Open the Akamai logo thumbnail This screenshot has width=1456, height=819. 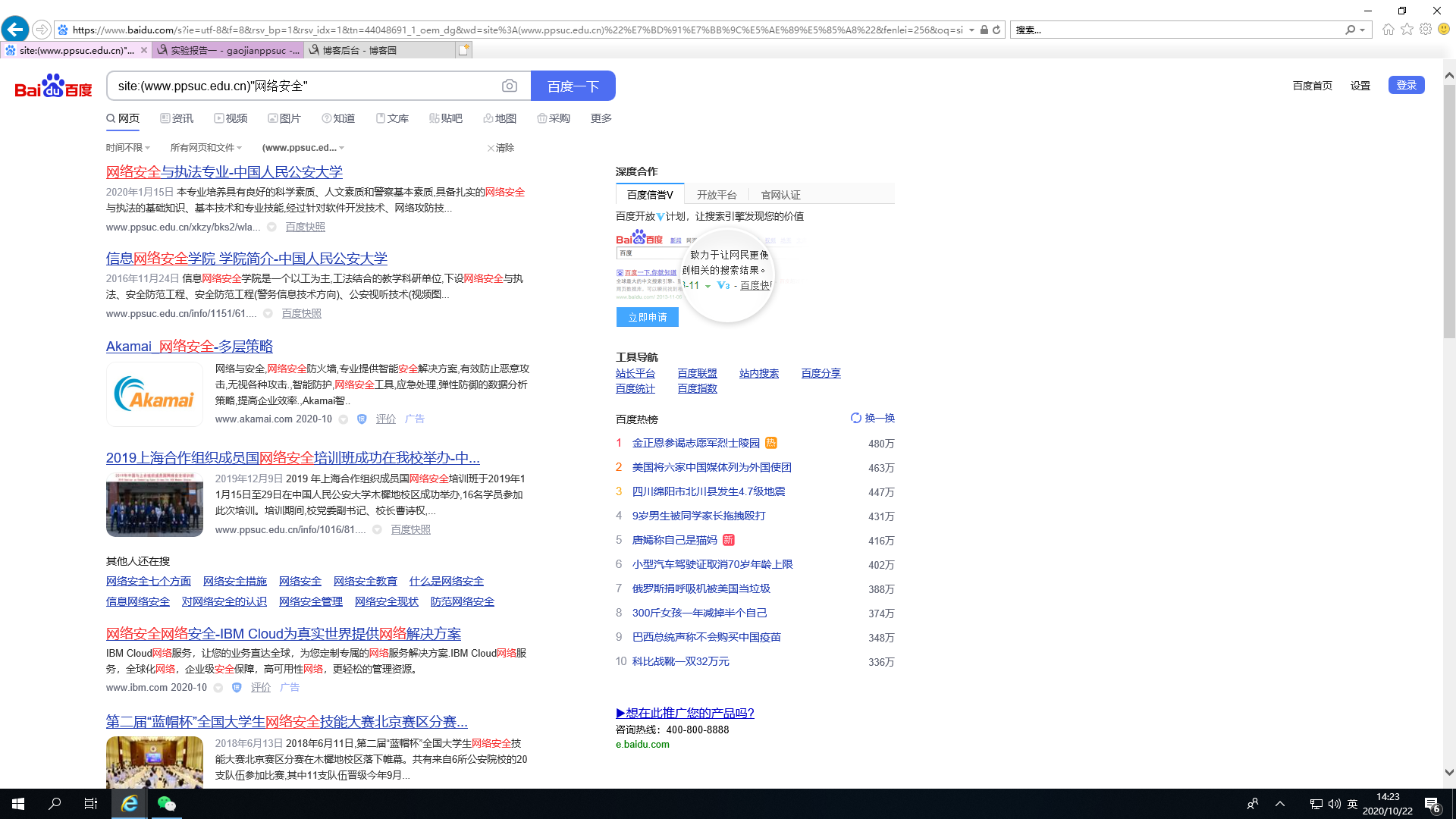155,394
